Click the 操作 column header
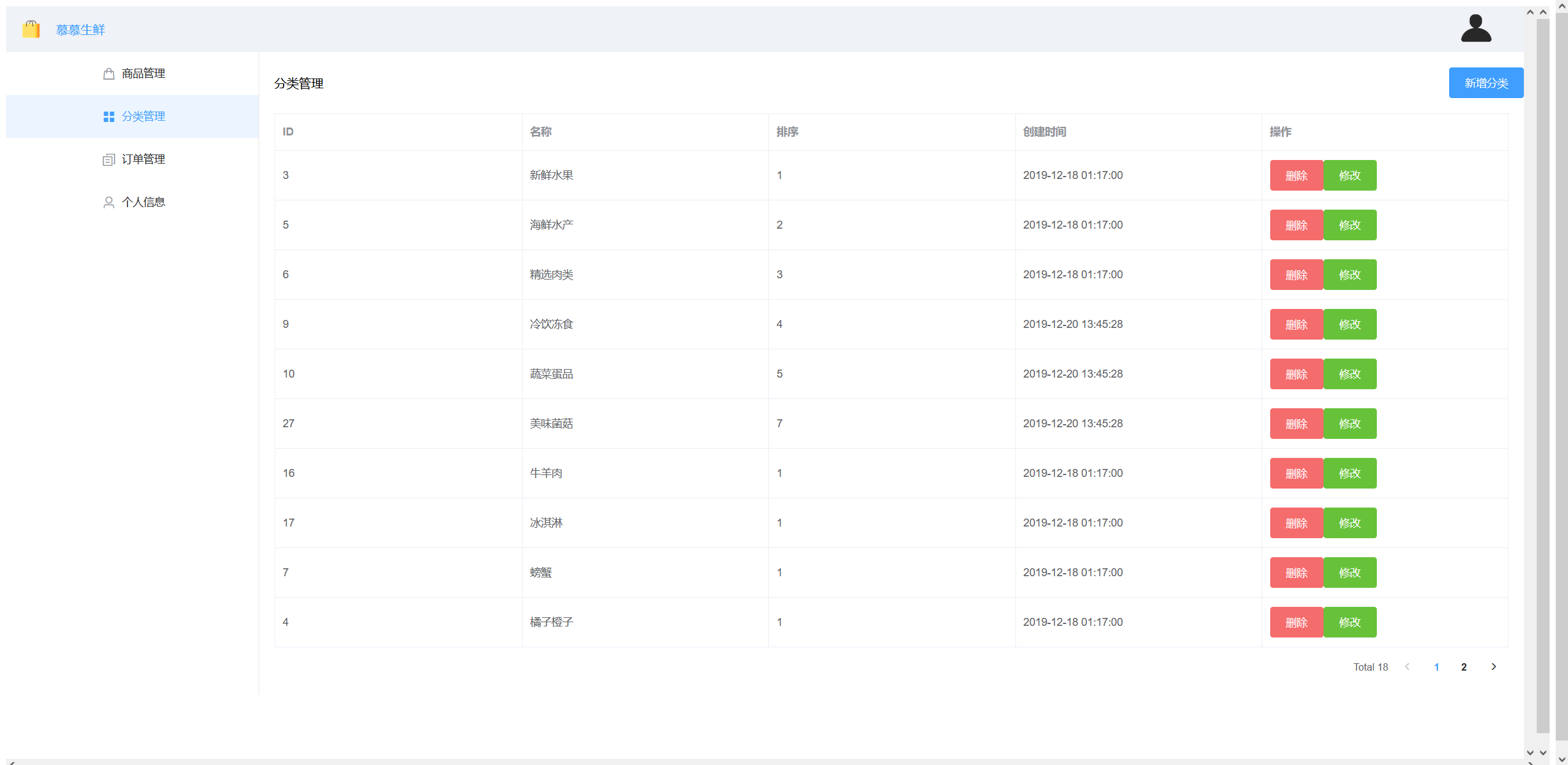Image resolution: width=1568 pixels, height=765 pixels. point(1385,132)
